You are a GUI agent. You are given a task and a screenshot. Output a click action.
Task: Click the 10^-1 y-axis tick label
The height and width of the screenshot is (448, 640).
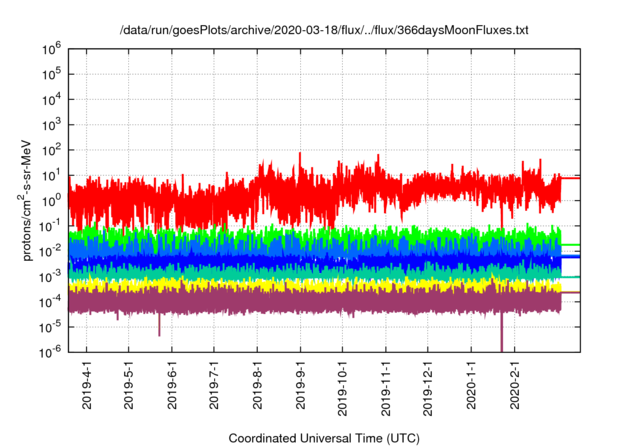click(51, 226)
